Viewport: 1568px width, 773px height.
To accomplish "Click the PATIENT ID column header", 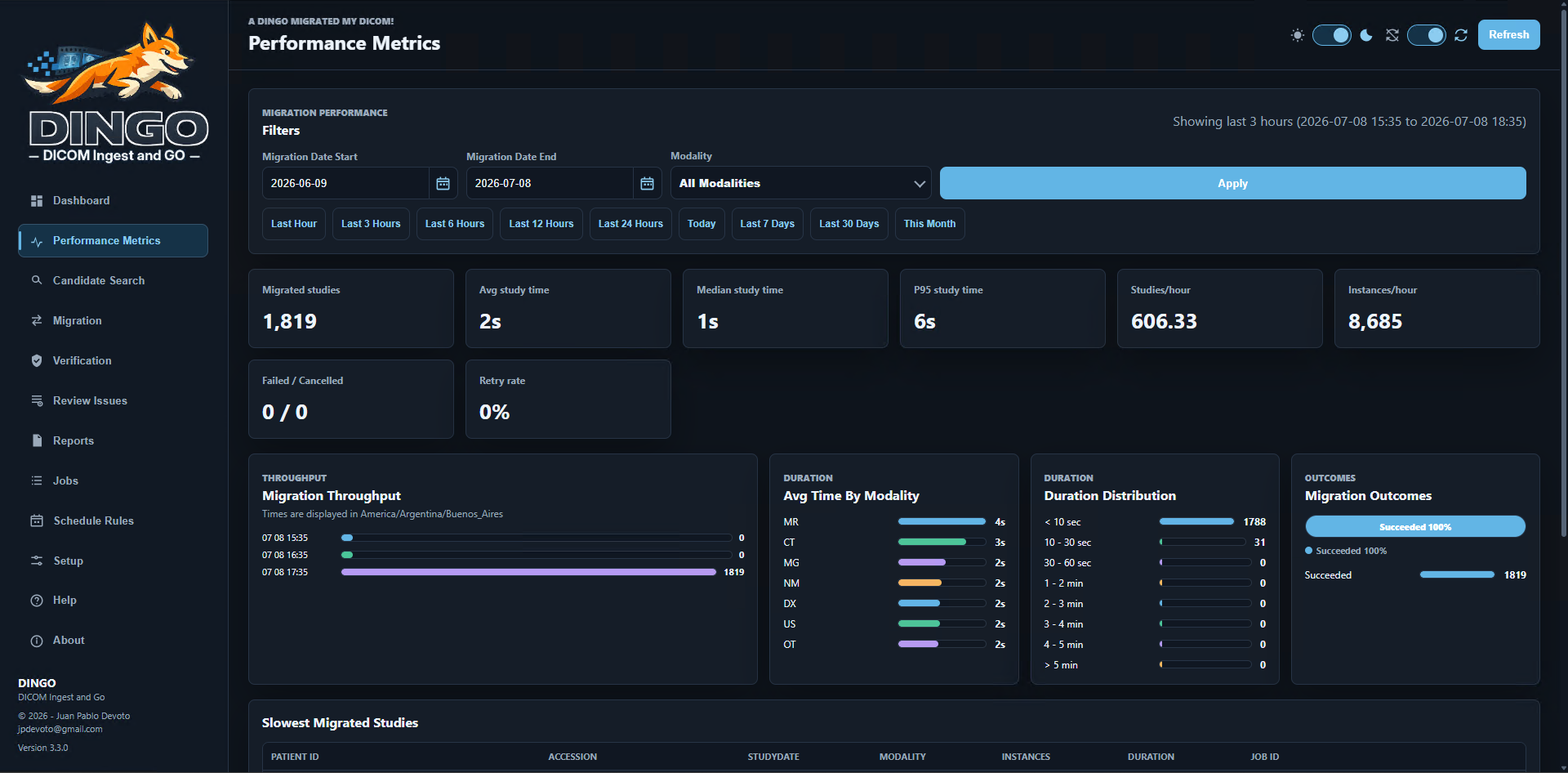I will tap(295, 757).
